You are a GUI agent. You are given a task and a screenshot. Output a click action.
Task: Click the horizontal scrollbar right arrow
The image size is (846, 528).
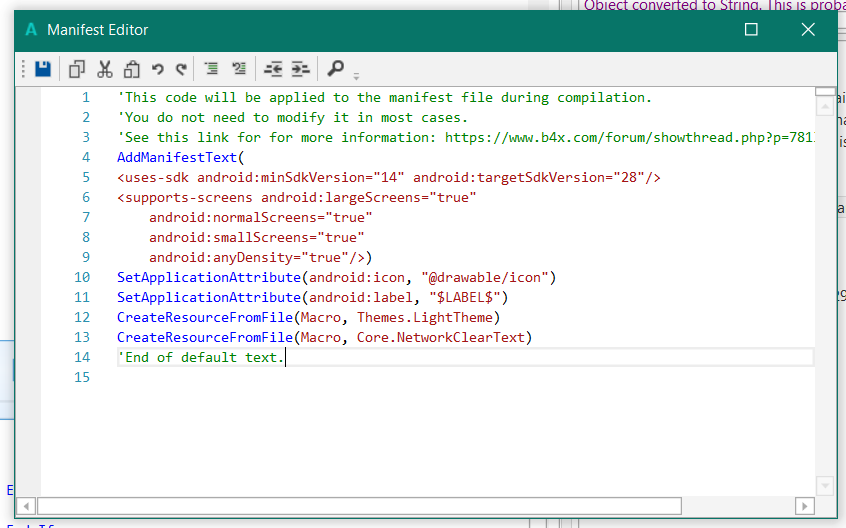pos(804,506)
